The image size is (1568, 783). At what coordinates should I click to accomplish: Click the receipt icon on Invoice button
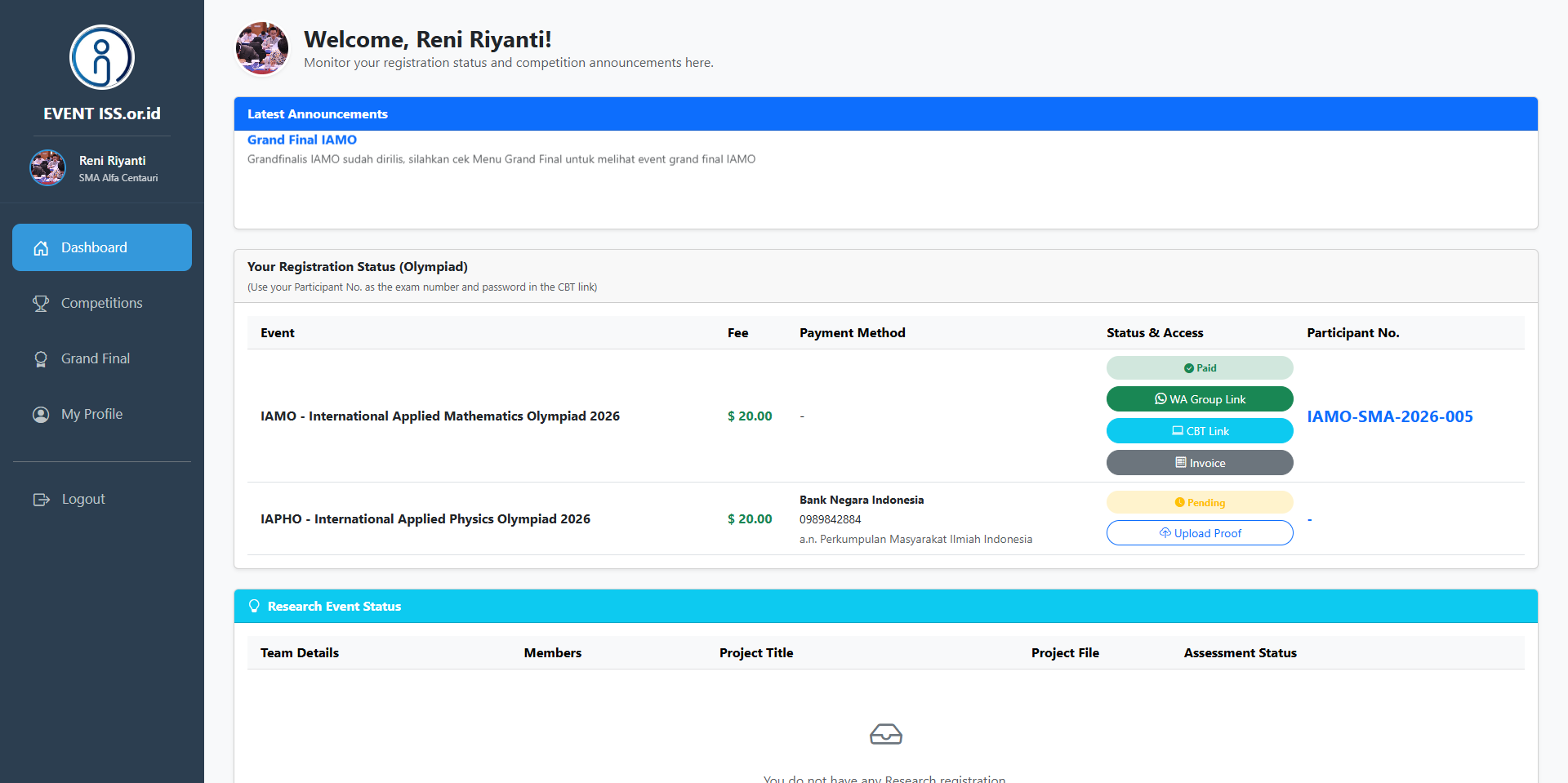[x=1181, y=462]
